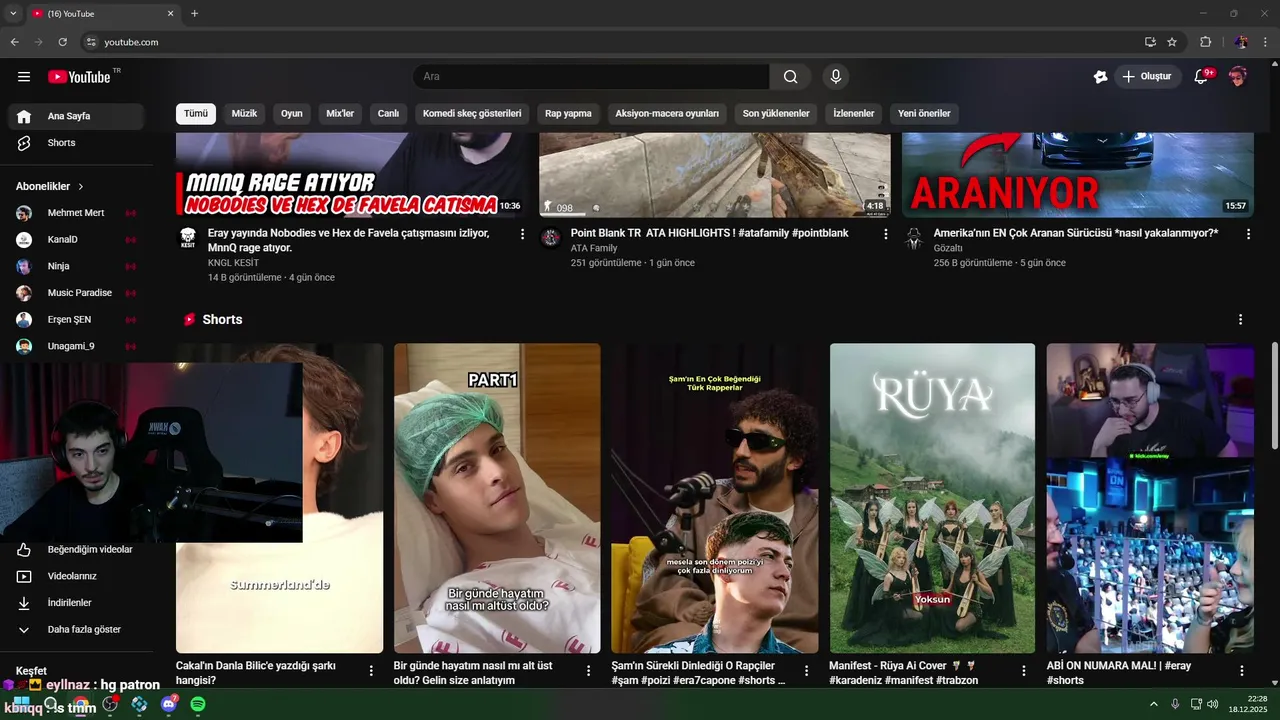Select the Mix'ler filter chip
This screenshot has height=720, width=1280.
(x=340, y=114)
